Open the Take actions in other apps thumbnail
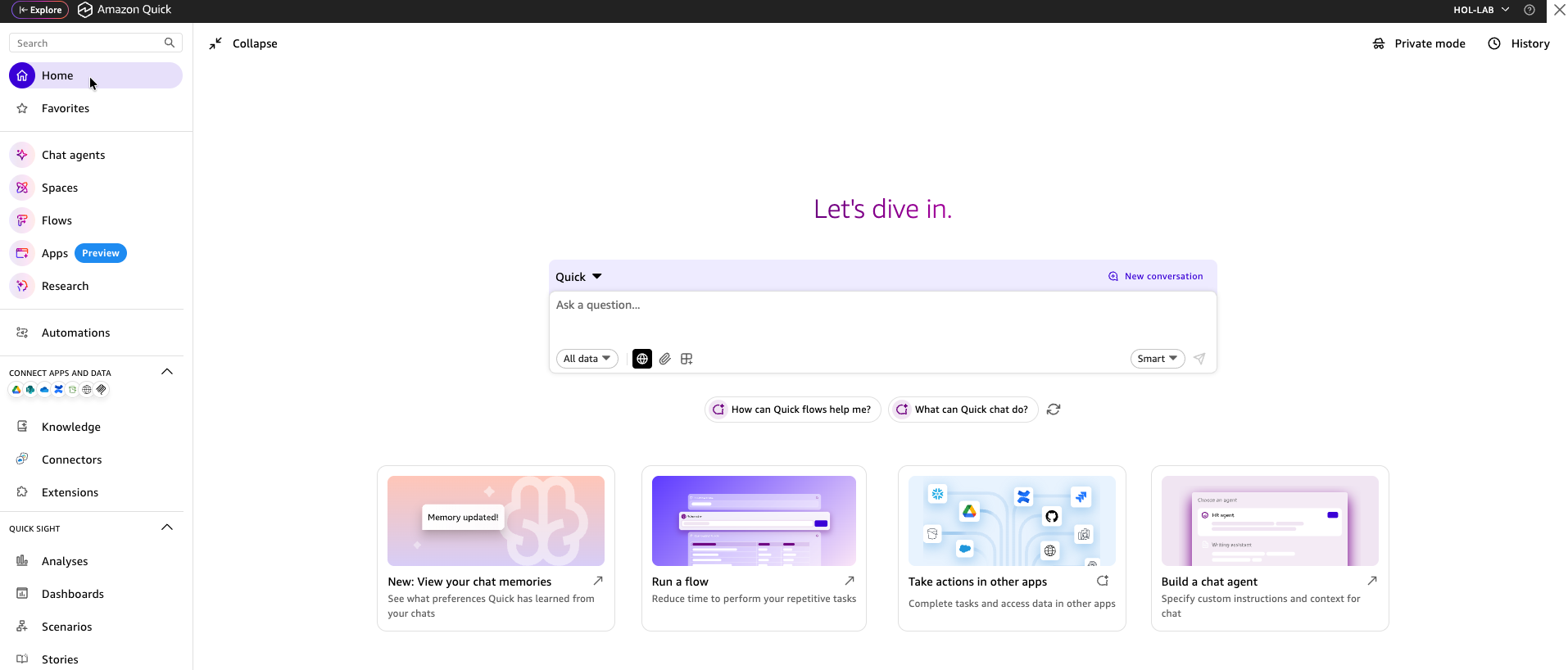This screenshot has height=670, width=1568. (x=1012, y=521)
